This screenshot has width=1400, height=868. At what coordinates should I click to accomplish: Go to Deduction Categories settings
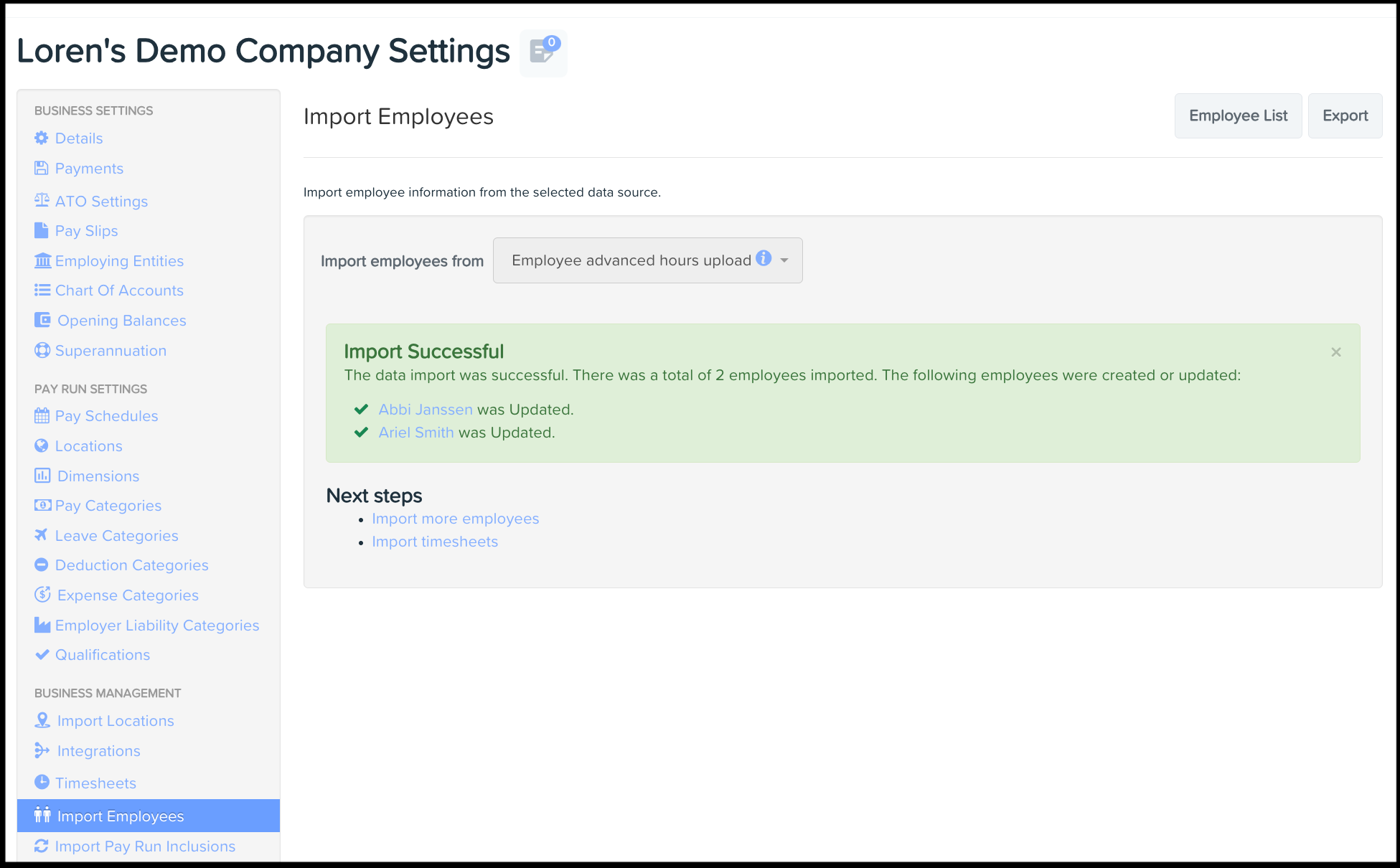tap(131, 565)
